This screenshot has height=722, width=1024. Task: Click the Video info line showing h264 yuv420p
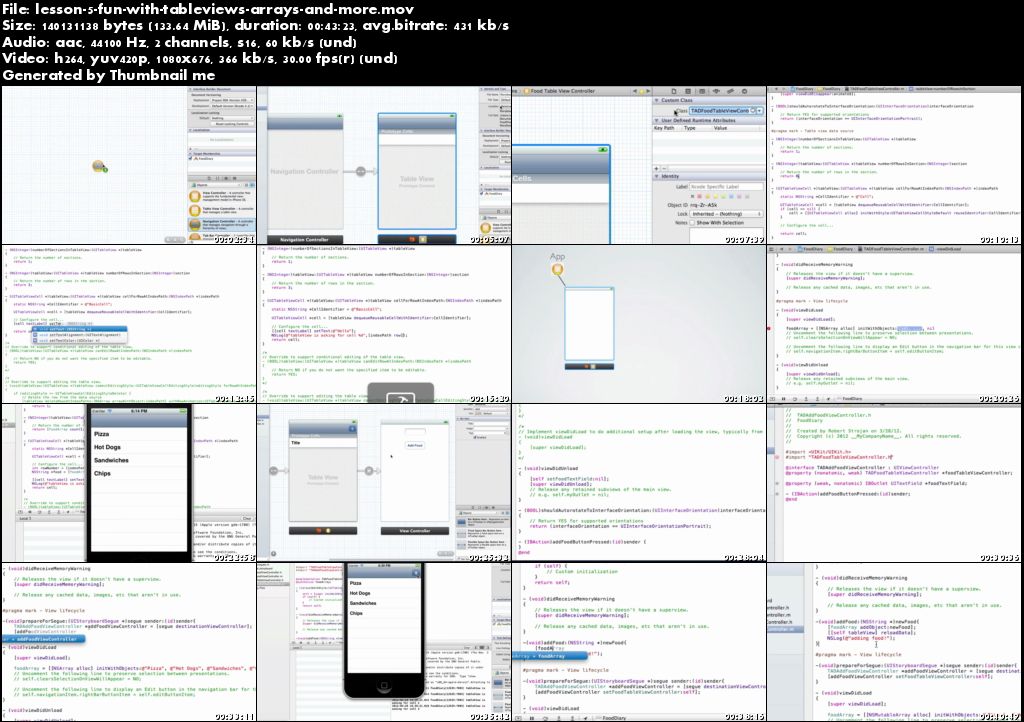pos(200,59)
